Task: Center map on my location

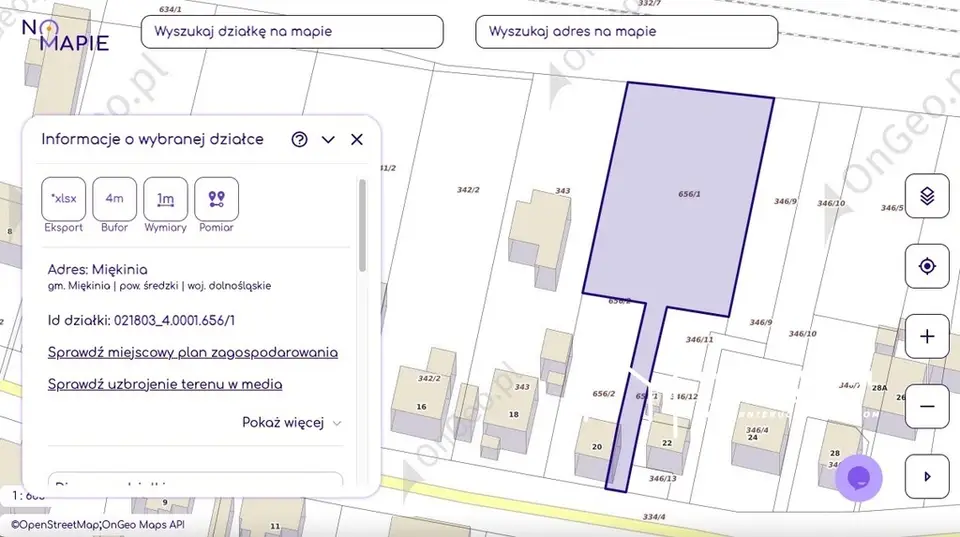Action: (x=927, y=266)
